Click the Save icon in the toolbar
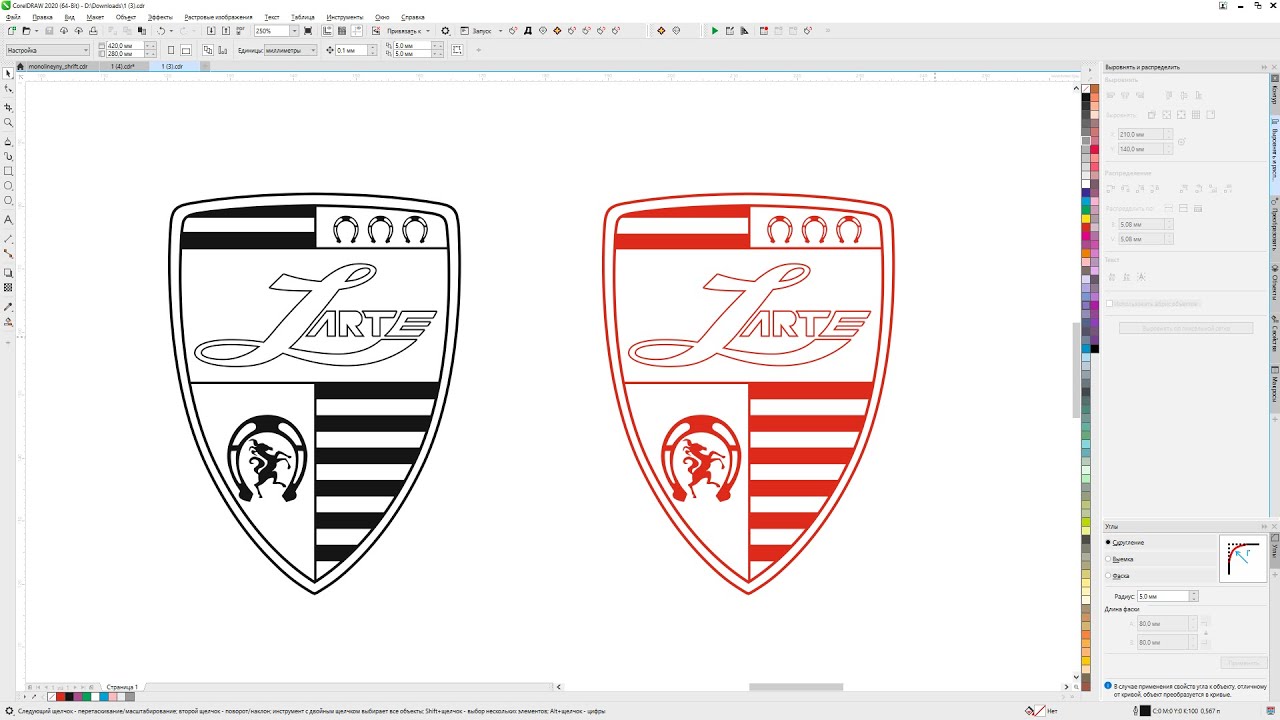1280x720 pixels. pos(49,31)
